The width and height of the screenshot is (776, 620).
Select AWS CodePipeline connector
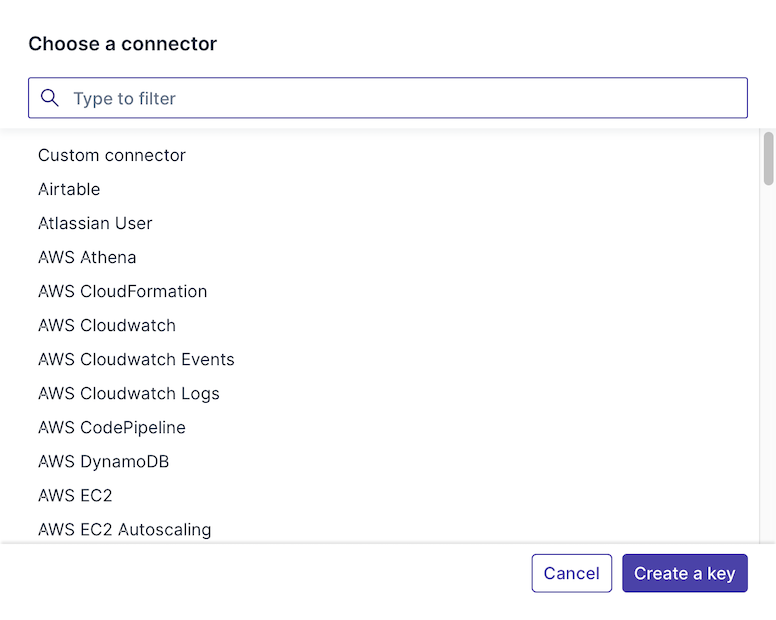click(x=112, y=427)
